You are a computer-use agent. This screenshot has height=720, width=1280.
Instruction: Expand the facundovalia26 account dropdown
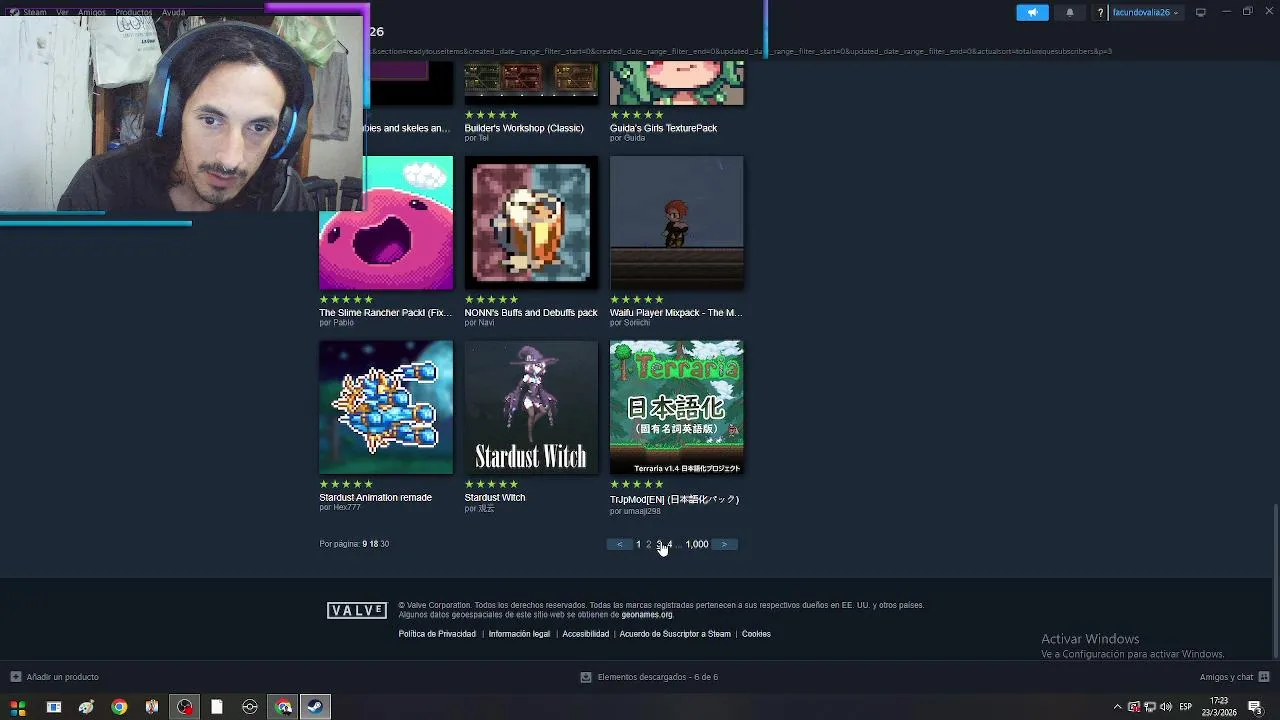1146,13
